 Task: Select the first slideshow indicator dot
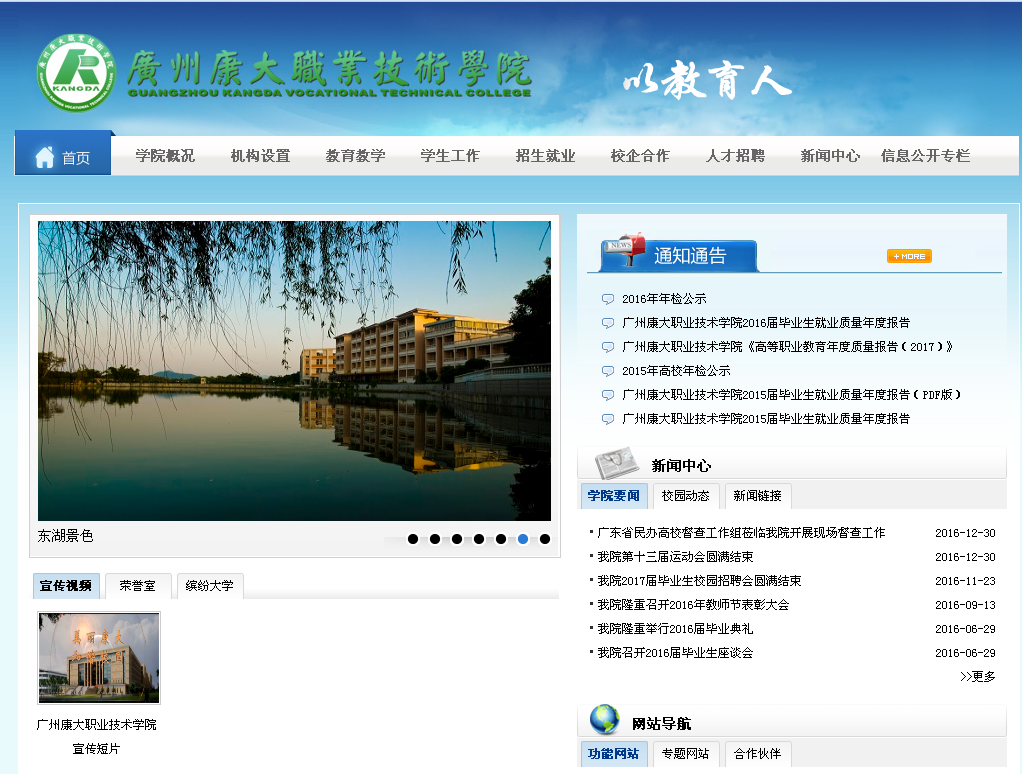(413, 539)
